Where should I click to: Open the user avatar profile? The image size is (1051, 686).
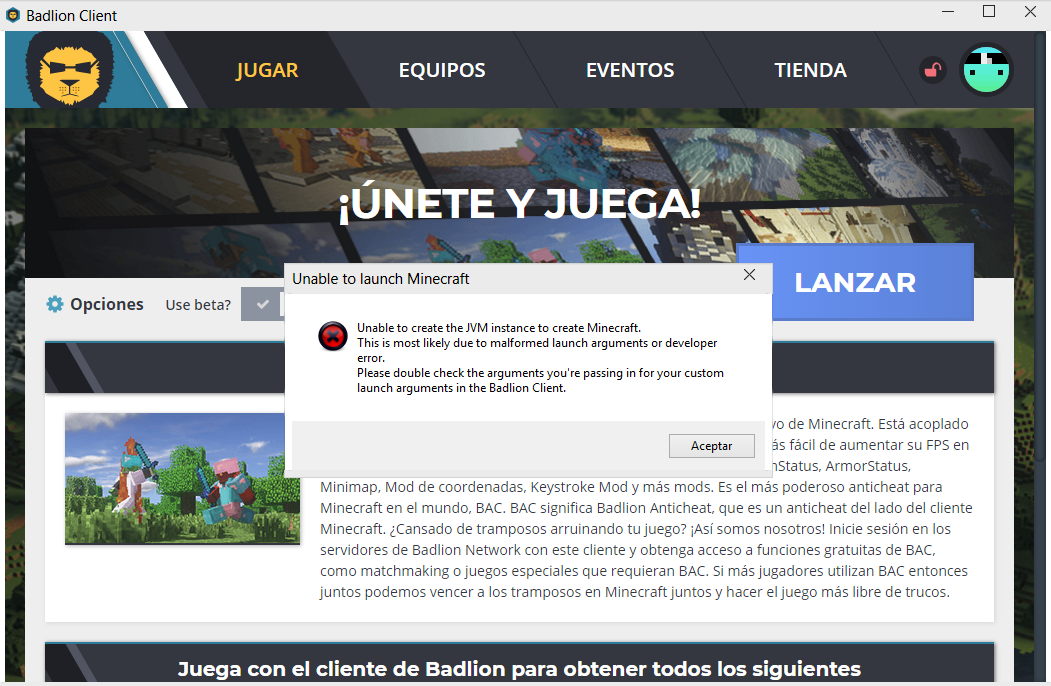(986, 70)
